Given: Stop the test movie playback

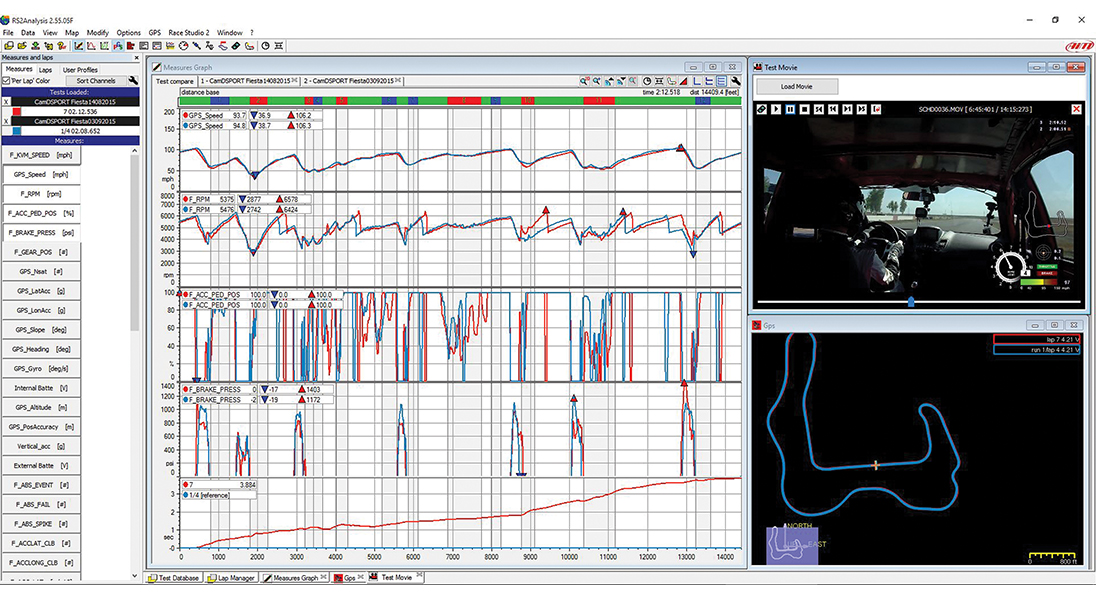Looking at the screenshot, I should pos(805,109).
